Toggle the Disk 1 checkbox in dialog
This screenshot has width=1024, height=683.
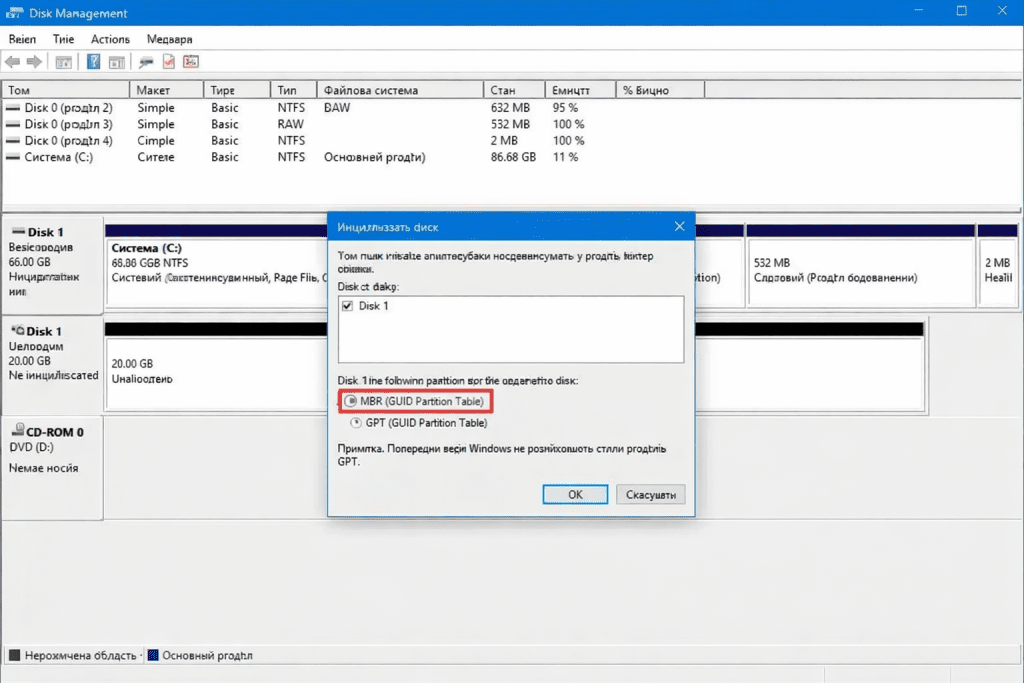(348, 306)
